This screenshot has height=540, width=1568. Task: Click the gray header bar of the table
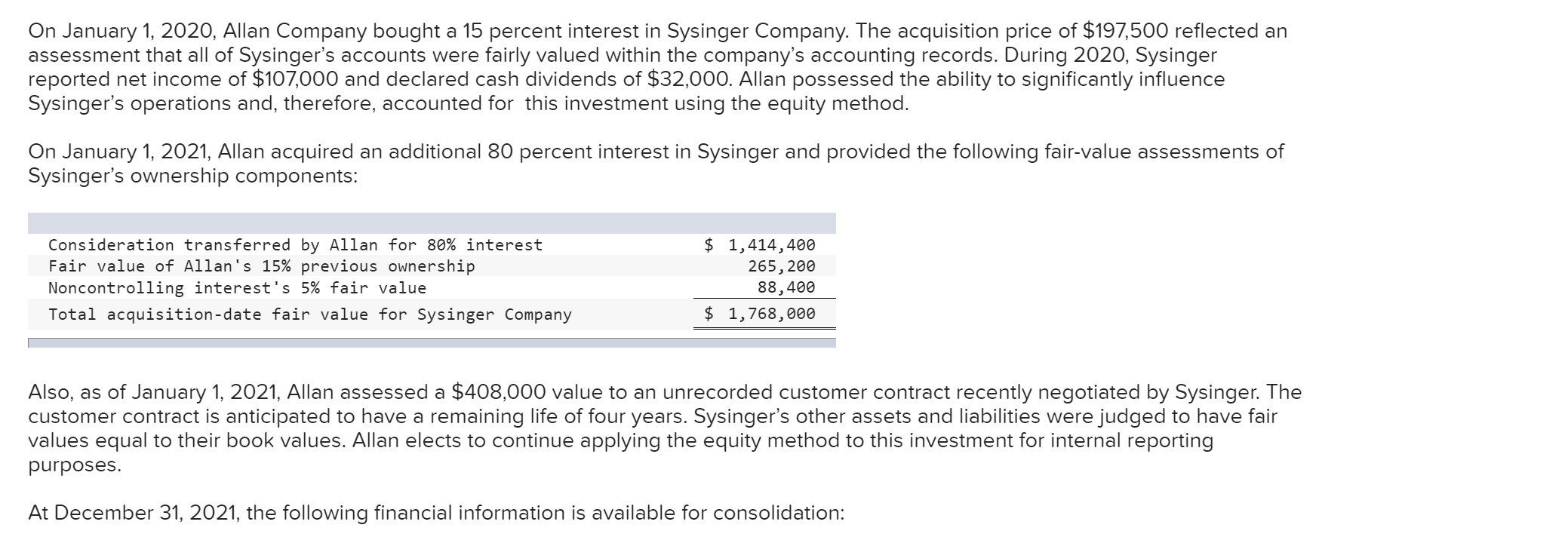point(432,222)
